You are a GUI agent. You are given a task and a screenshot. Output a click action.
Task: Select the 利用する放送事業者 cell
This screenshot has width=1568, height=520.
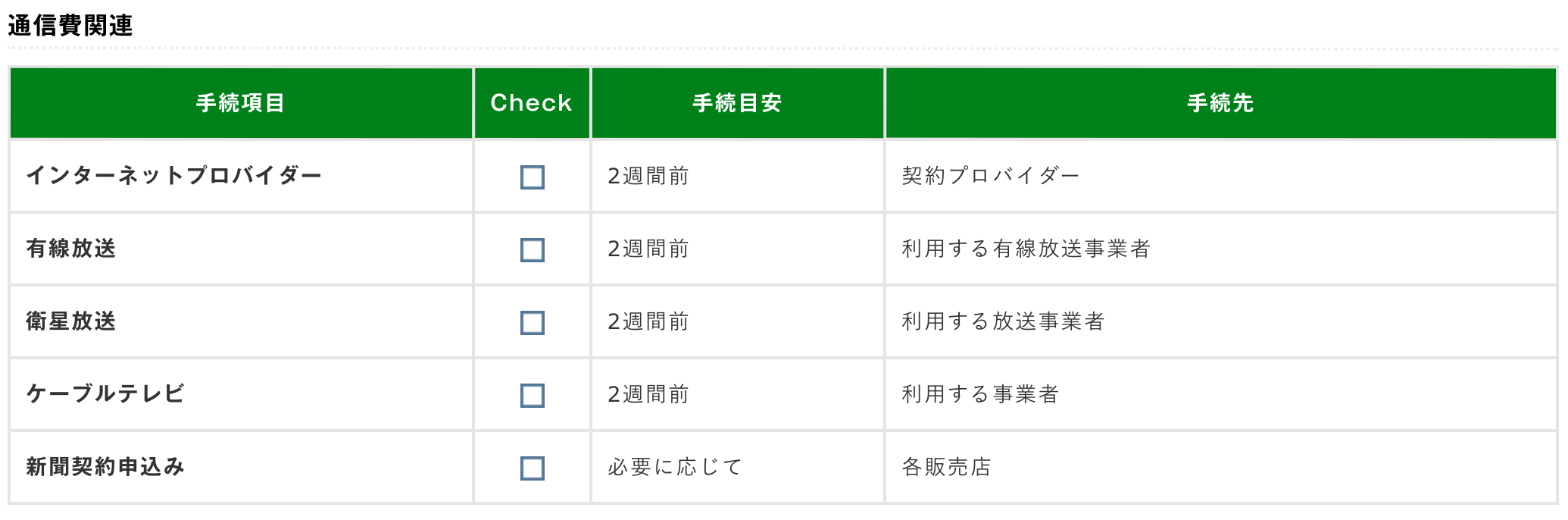[1003, 321]
